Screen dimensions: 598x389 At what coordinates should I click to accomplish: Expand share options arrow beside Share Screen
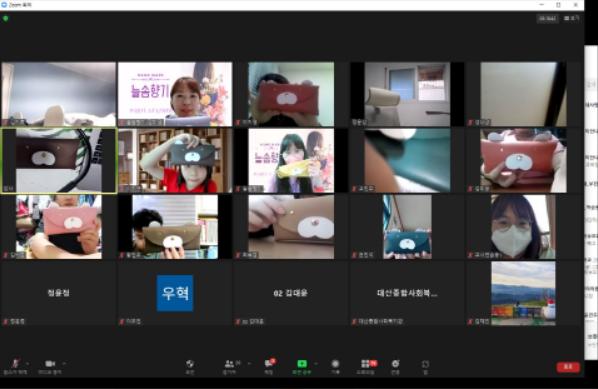[315, 363]
